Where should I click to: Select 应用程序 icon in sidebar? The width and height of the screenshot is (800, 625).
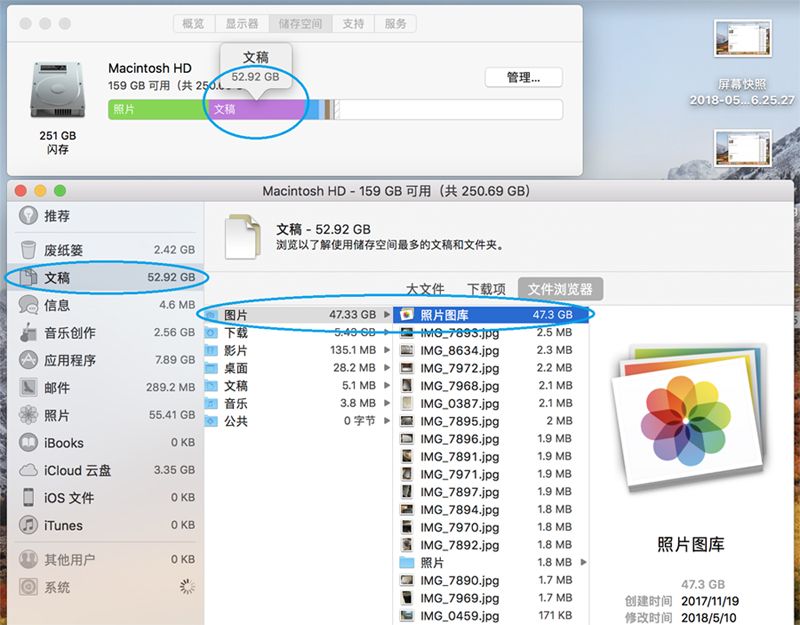(x=30, y=360)
